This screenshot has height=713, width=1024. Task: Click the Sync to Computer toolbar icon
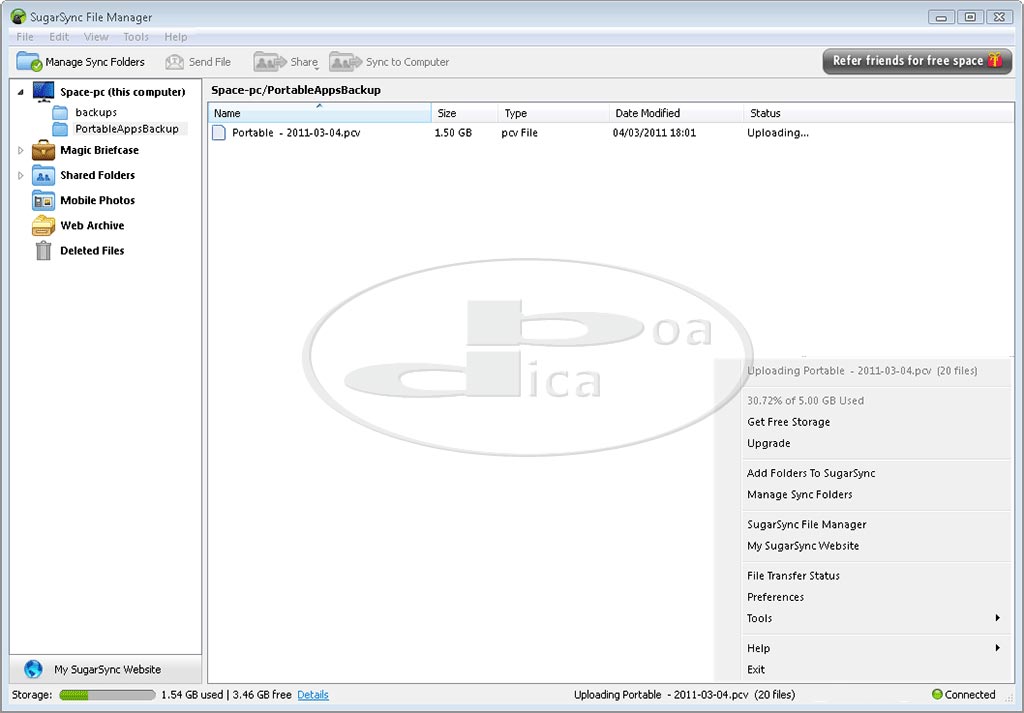pyautogui.click(x=345, y=61)
